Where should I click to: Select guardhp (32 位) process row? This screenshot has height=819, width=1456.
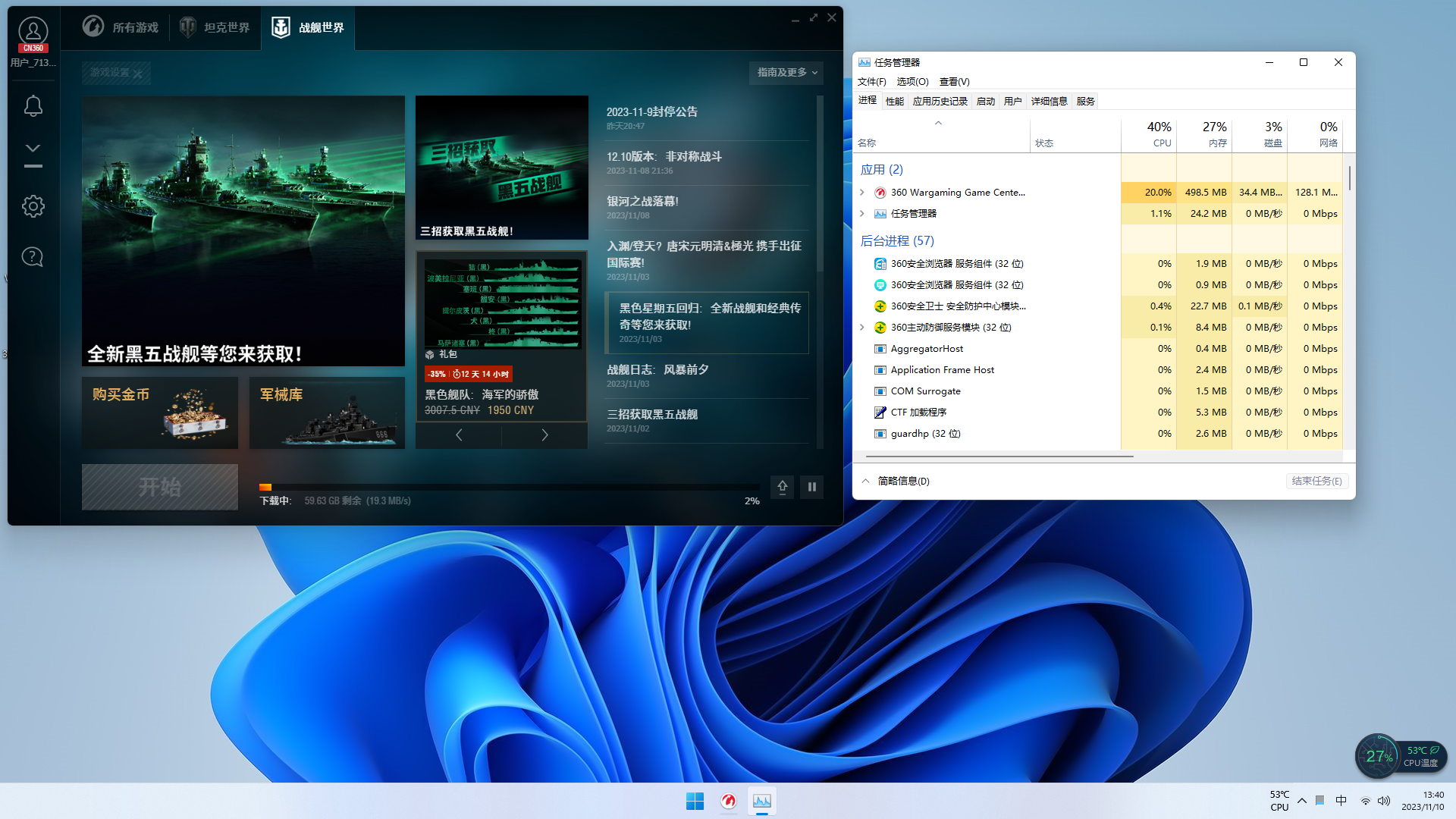point(1098,434)
